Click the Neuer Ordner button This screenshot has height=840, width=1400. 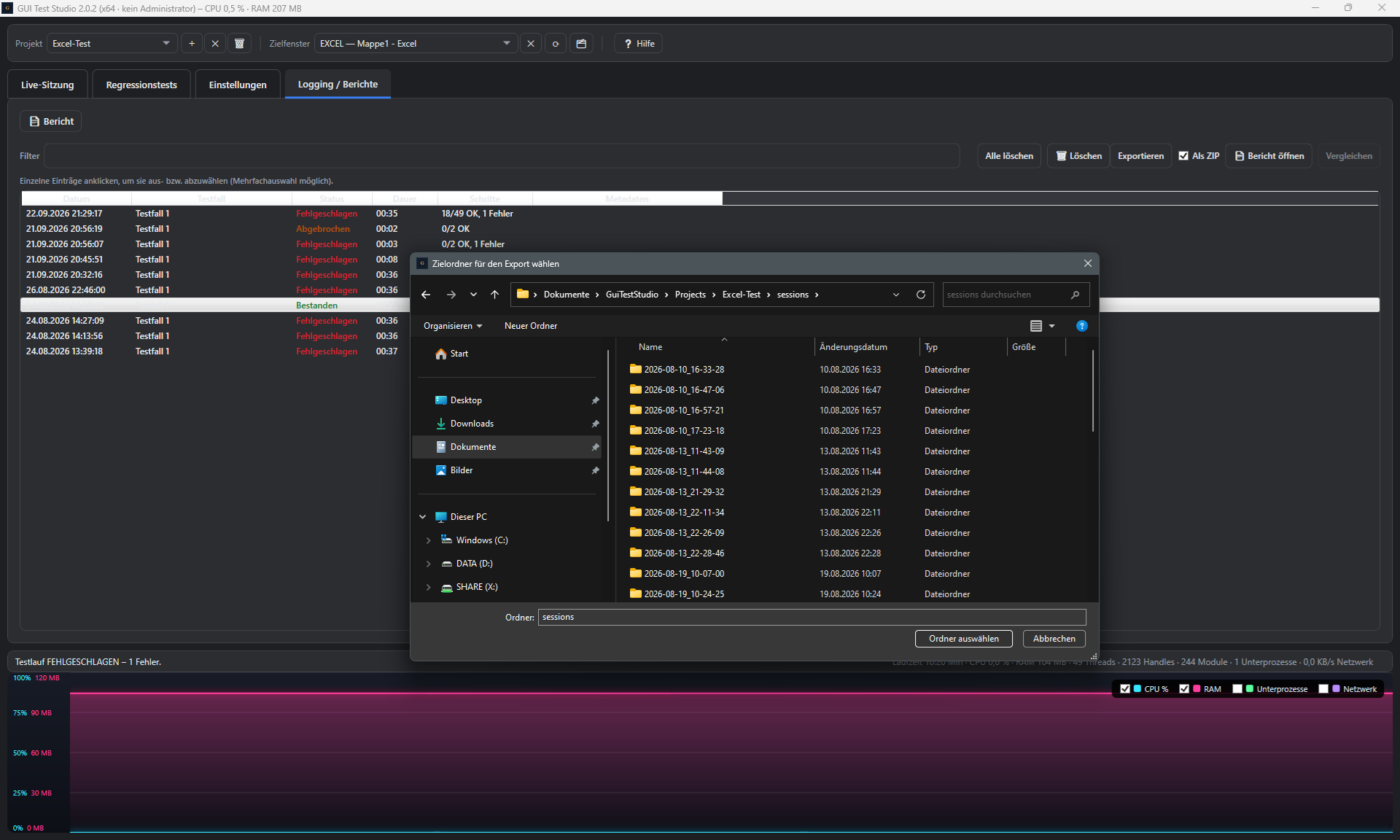pyautogui.click(x=531, y=326)
